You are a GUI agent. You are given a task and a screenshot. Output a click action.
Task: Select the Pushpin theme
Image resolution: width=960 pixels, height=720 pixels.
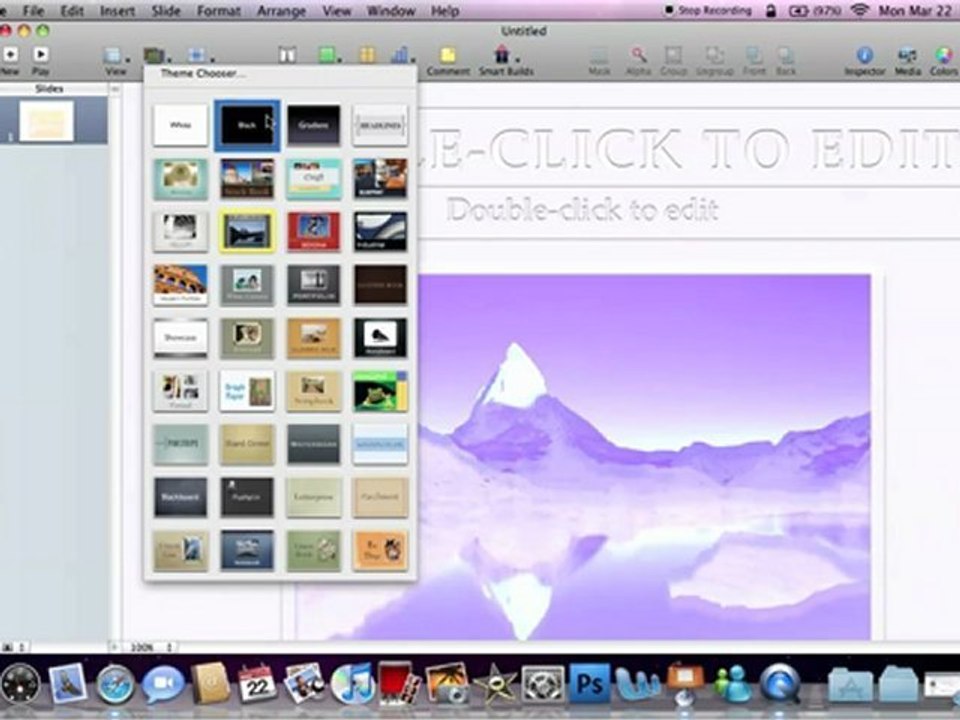247,497
